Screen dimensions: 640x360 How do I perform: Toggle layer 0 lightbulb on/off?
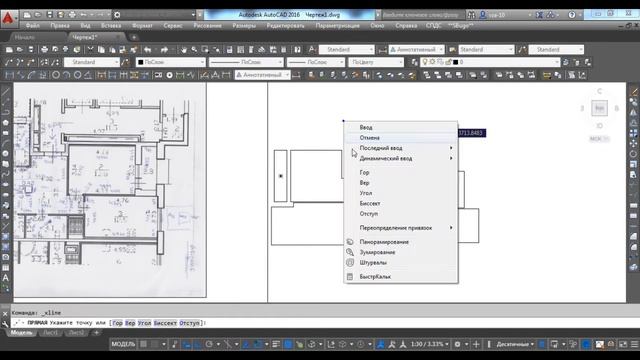tap(425, 62)
